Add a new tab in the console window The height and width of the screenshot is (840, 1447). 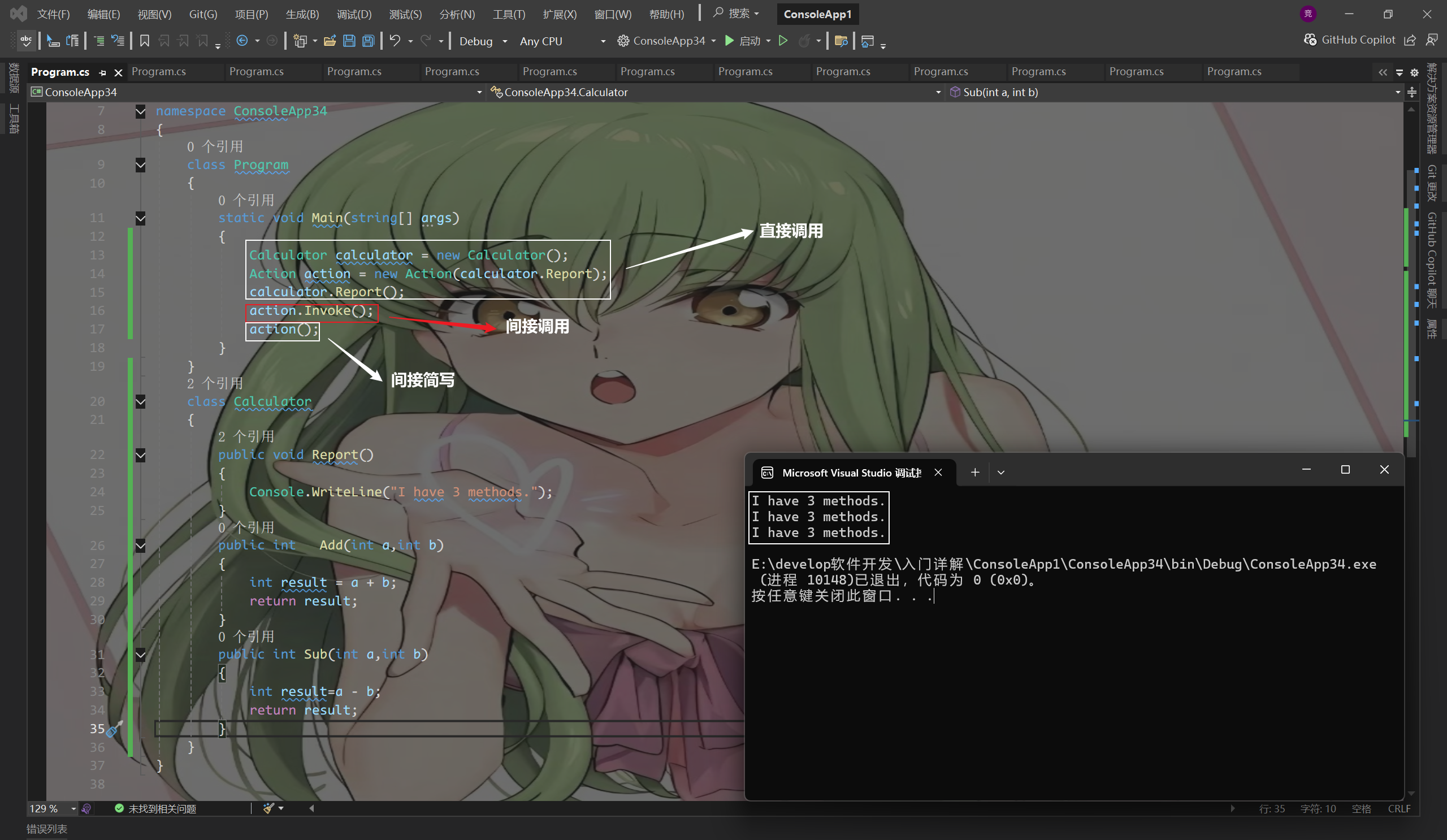975,473
